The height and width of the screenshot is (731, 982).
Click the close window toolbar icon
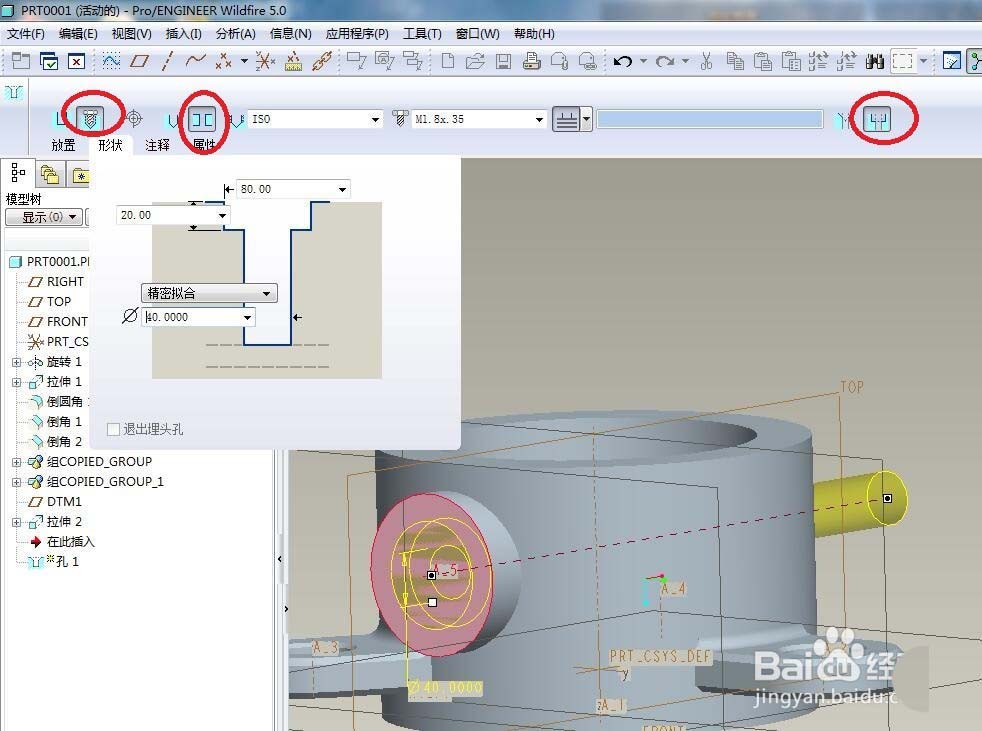pyautogui.click(x=76, y=61)
